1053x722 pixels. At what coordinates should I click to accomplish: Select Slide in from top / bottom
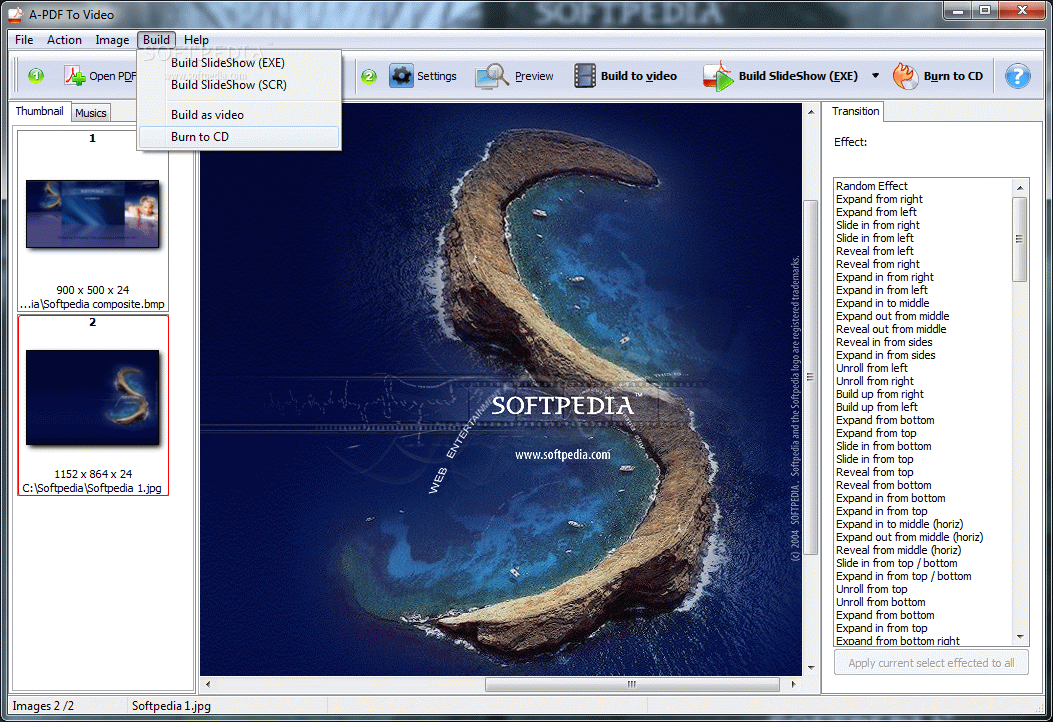tap(897, 563)
